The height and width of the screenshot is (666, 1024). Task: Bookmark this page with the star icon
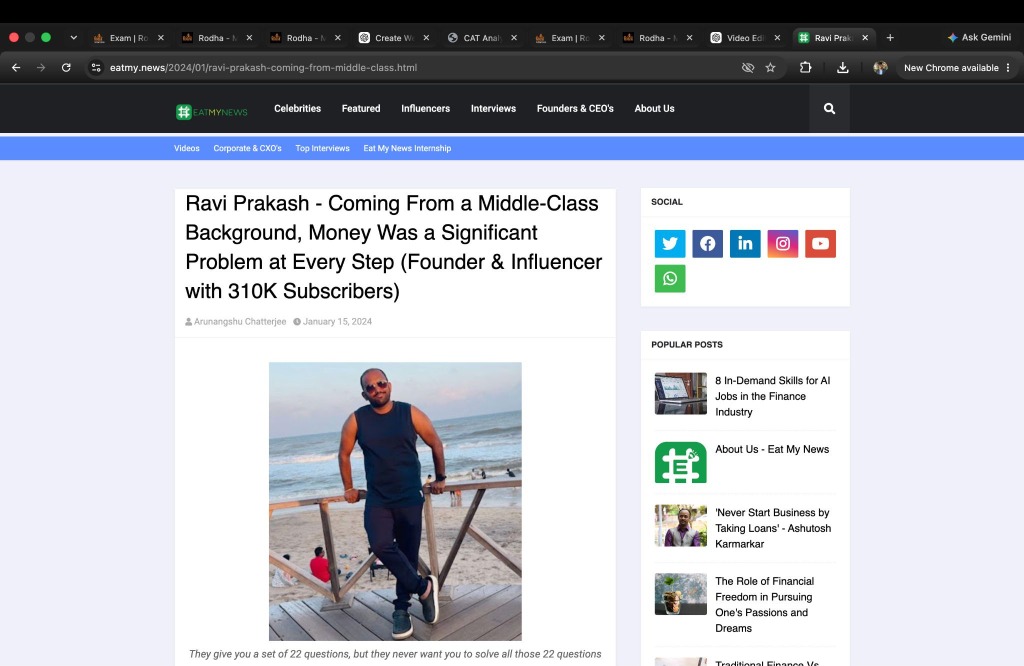tap(771, 67)
